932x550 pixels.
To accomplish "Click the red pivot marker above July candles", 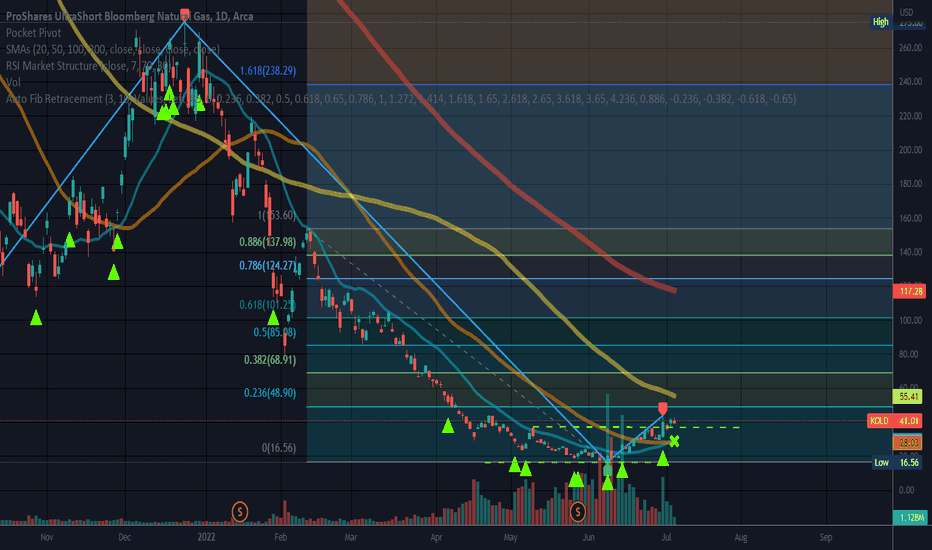I will pos(663,408).
